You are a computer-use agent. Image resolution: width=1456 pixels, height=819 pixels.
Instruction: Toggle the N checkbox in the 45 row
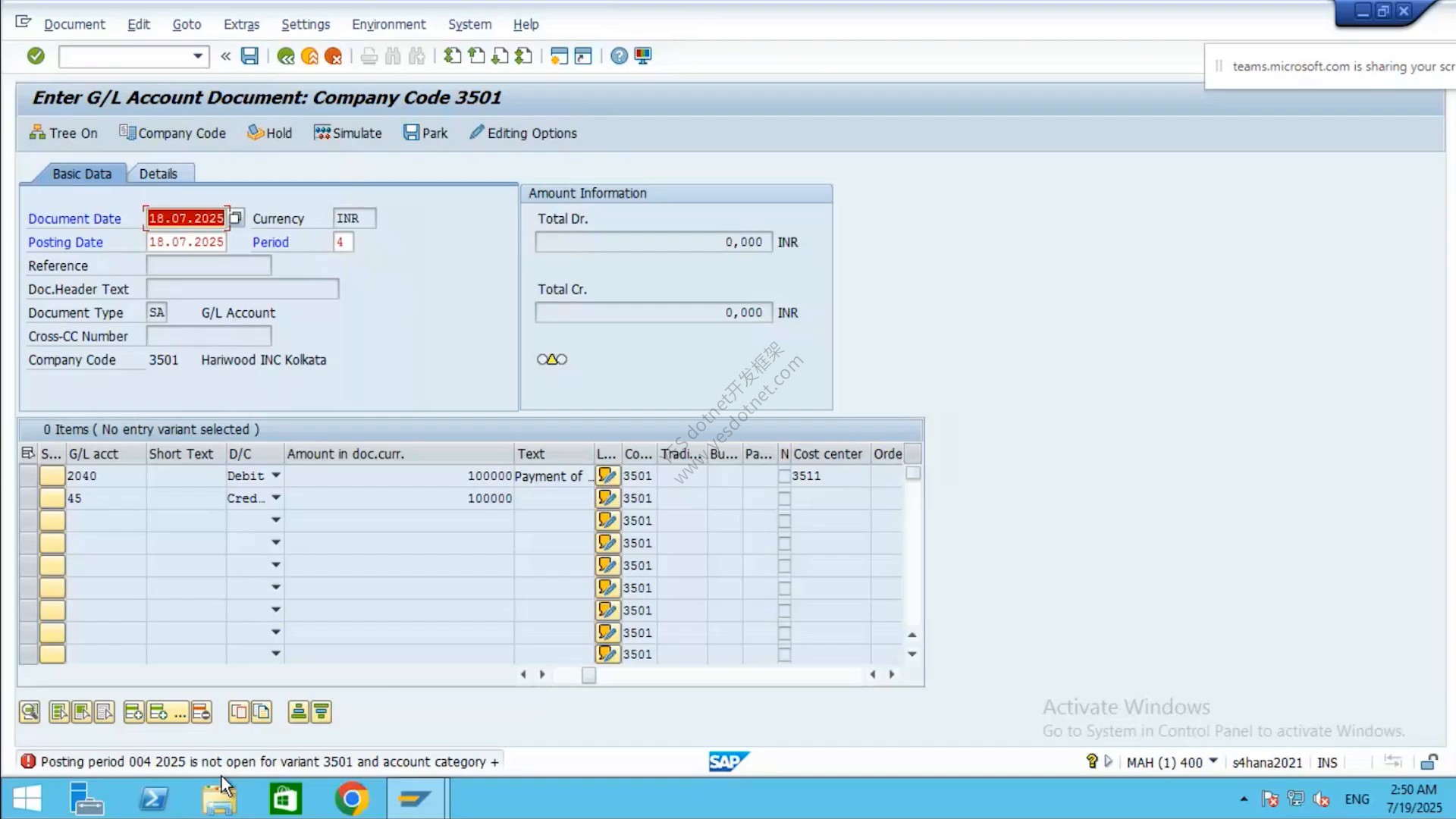784,498
